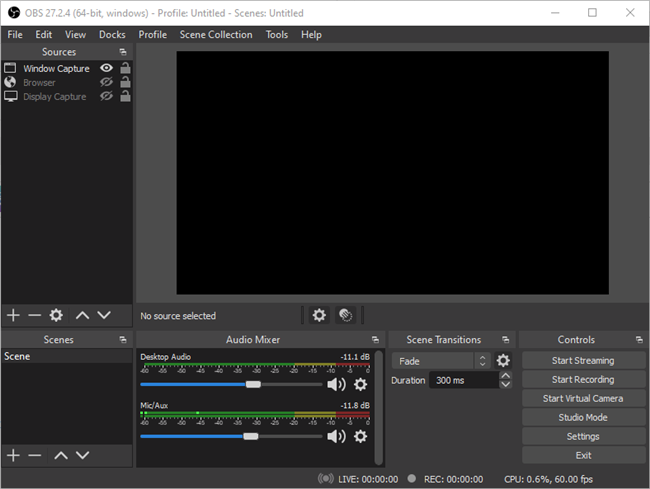
Task: Open the Tools menu
Action: tap(276, 34)
